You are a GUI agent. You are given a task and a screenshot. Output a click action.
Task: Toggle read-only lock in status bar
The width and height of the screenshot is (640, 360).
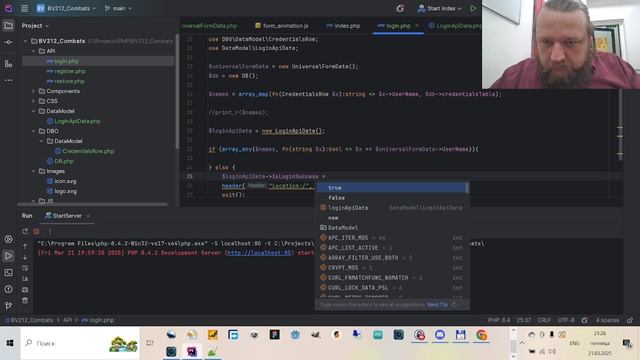pyautogui.click(x=630, y=320)
